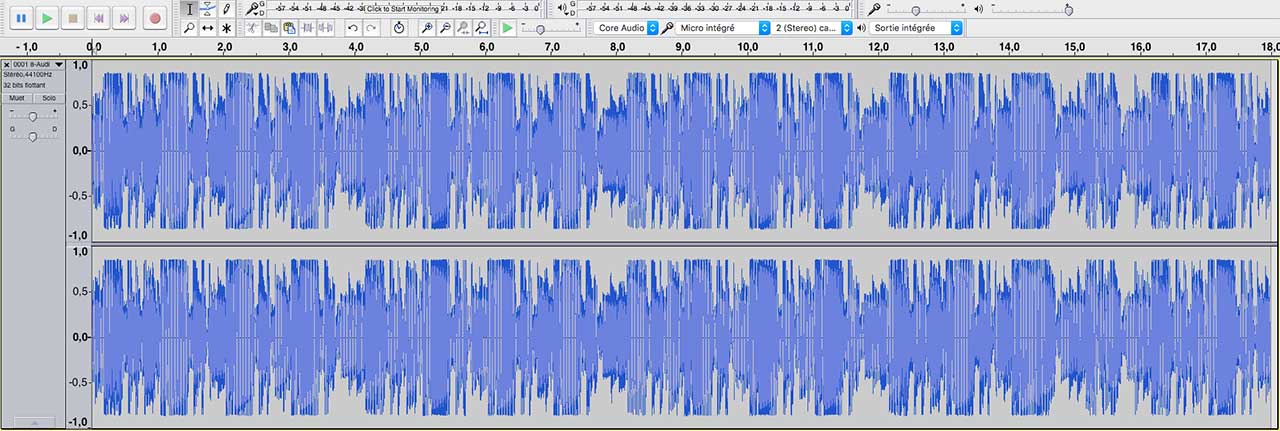Click the Undo arrow
The height and width of the screenshot is (431, 1280).
(x=353, y=28)
